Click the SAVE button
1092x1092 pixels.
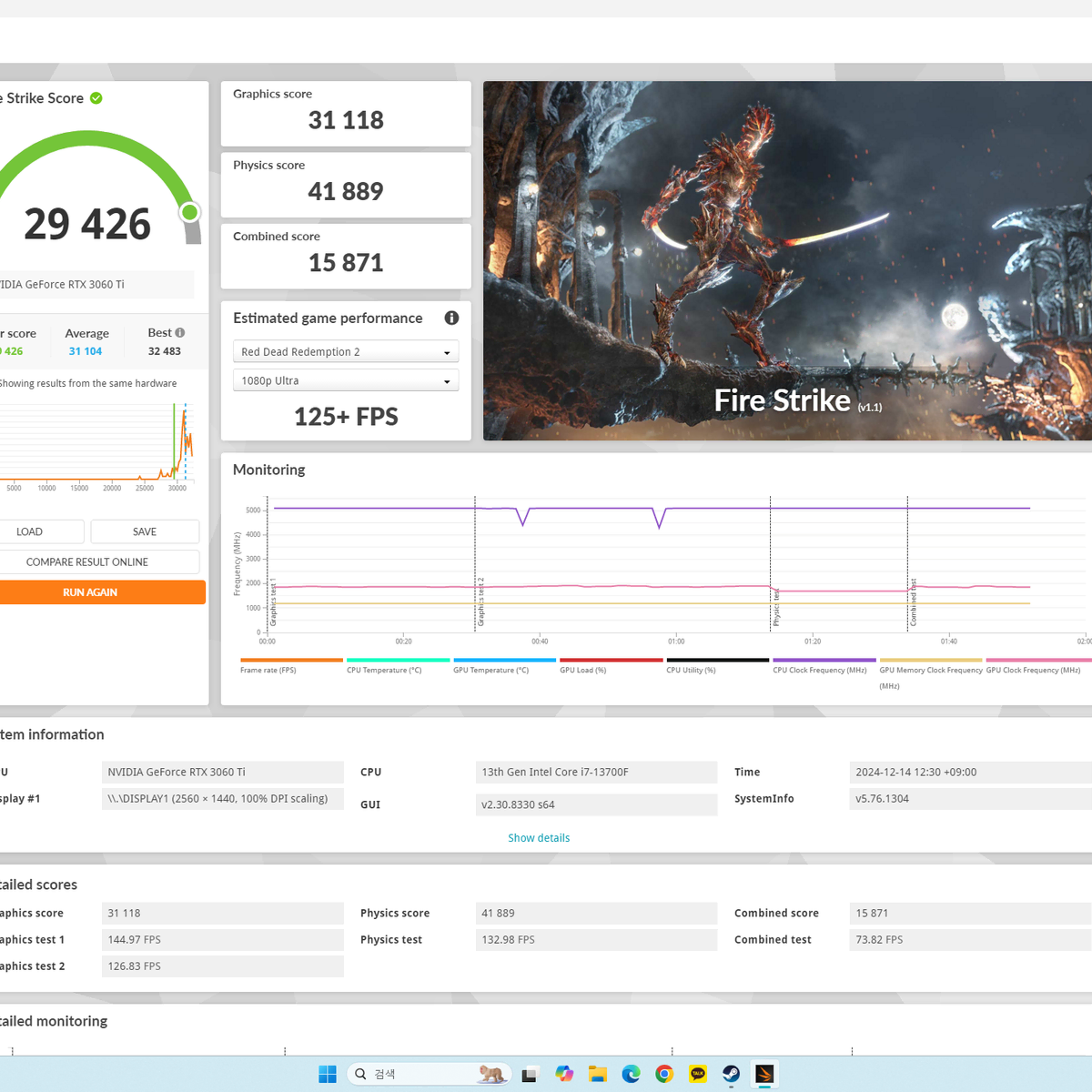(145, 531)
